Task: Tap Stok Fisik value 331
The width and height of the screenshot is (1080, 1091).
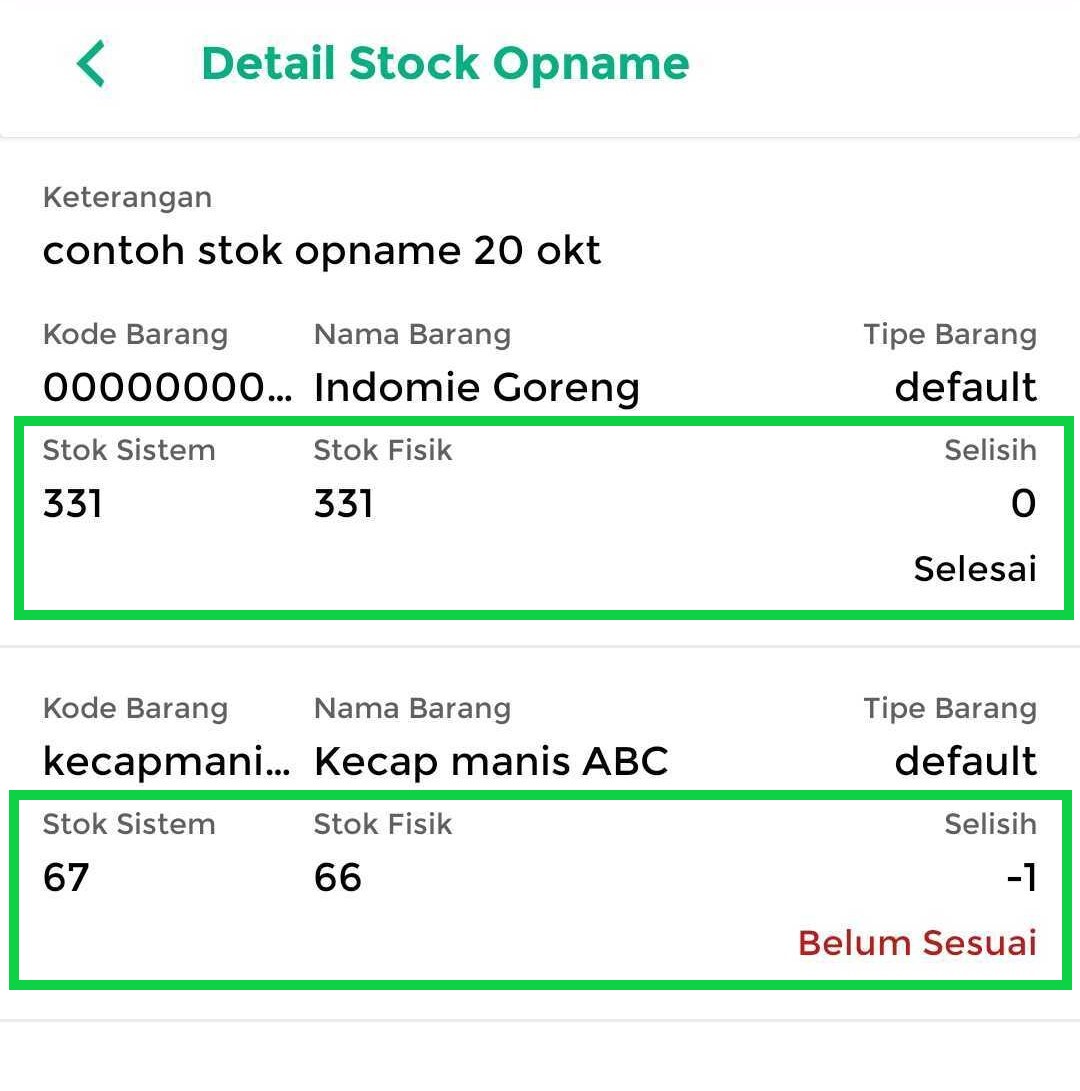Action: 344,503
